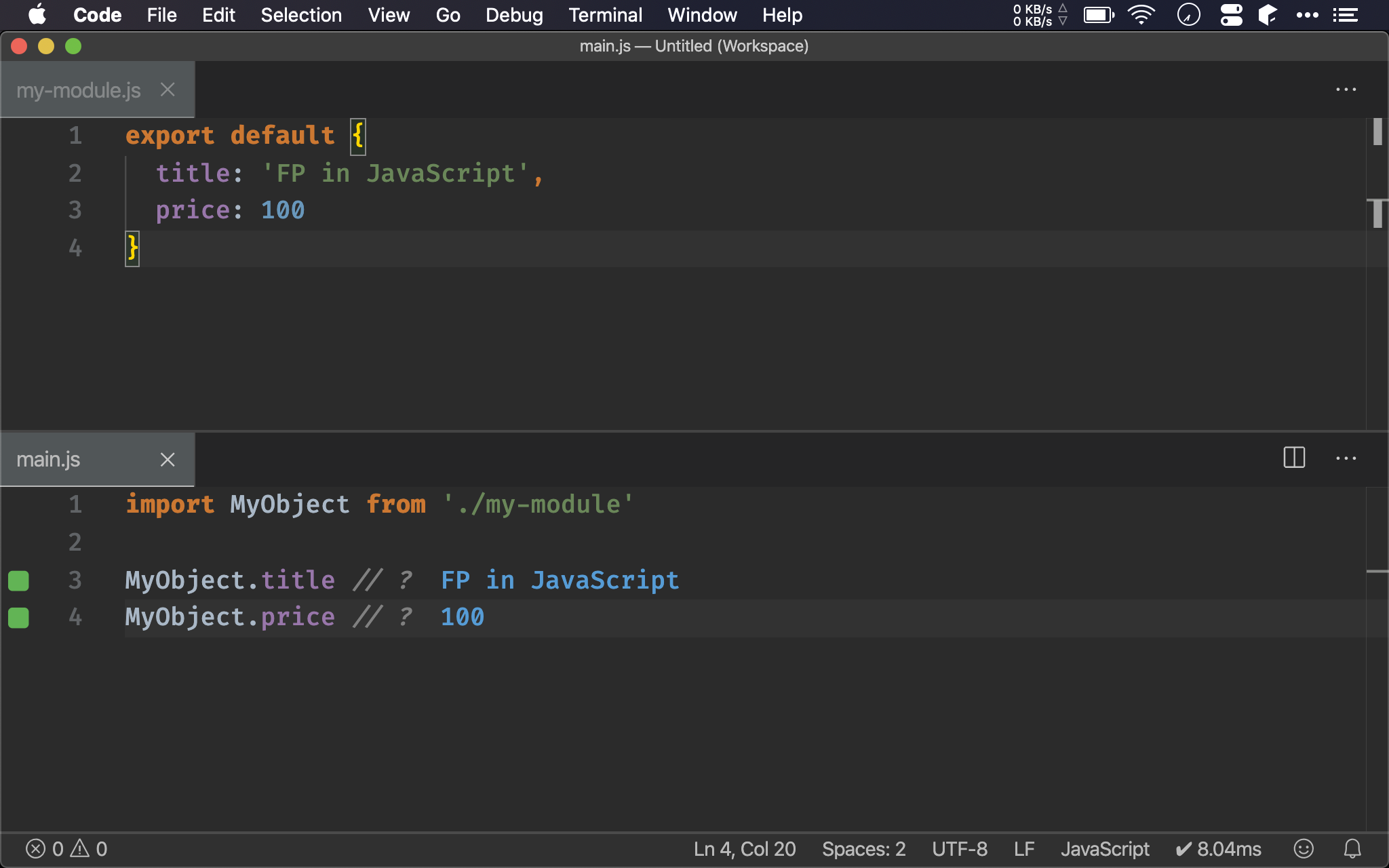Switch to the my-module.js tab
The image size is (1389, 868).
(79, 90)
